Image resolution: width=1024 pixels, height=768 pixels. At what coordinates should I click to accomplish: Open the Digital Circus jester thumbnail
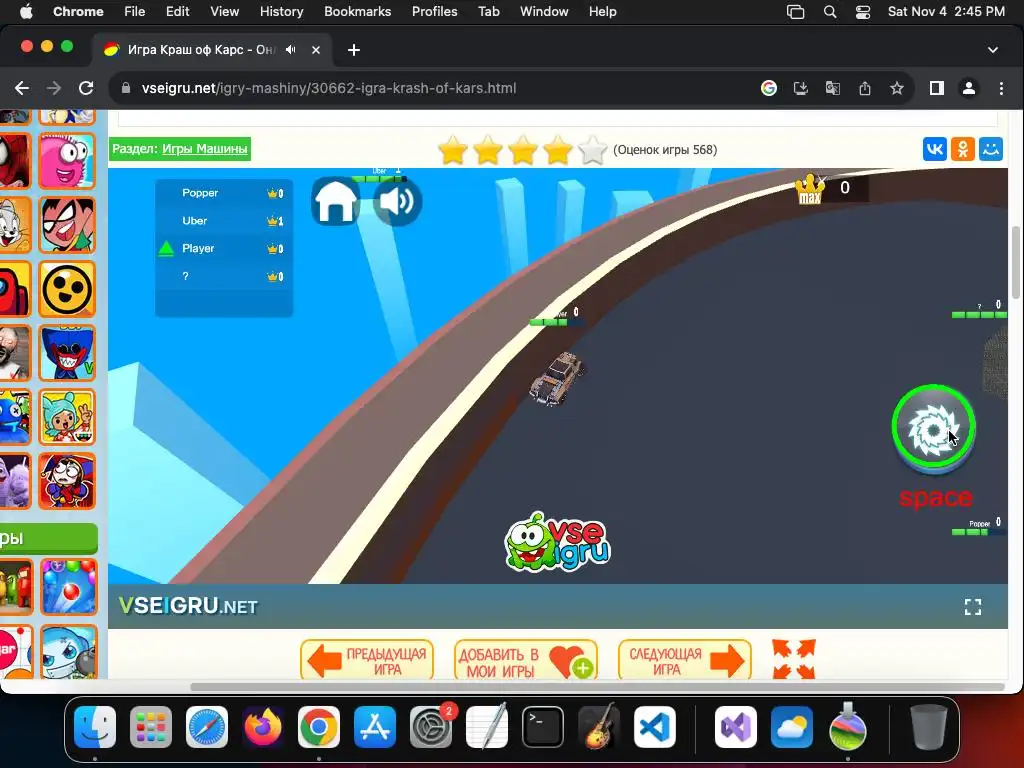click(67, 481)
